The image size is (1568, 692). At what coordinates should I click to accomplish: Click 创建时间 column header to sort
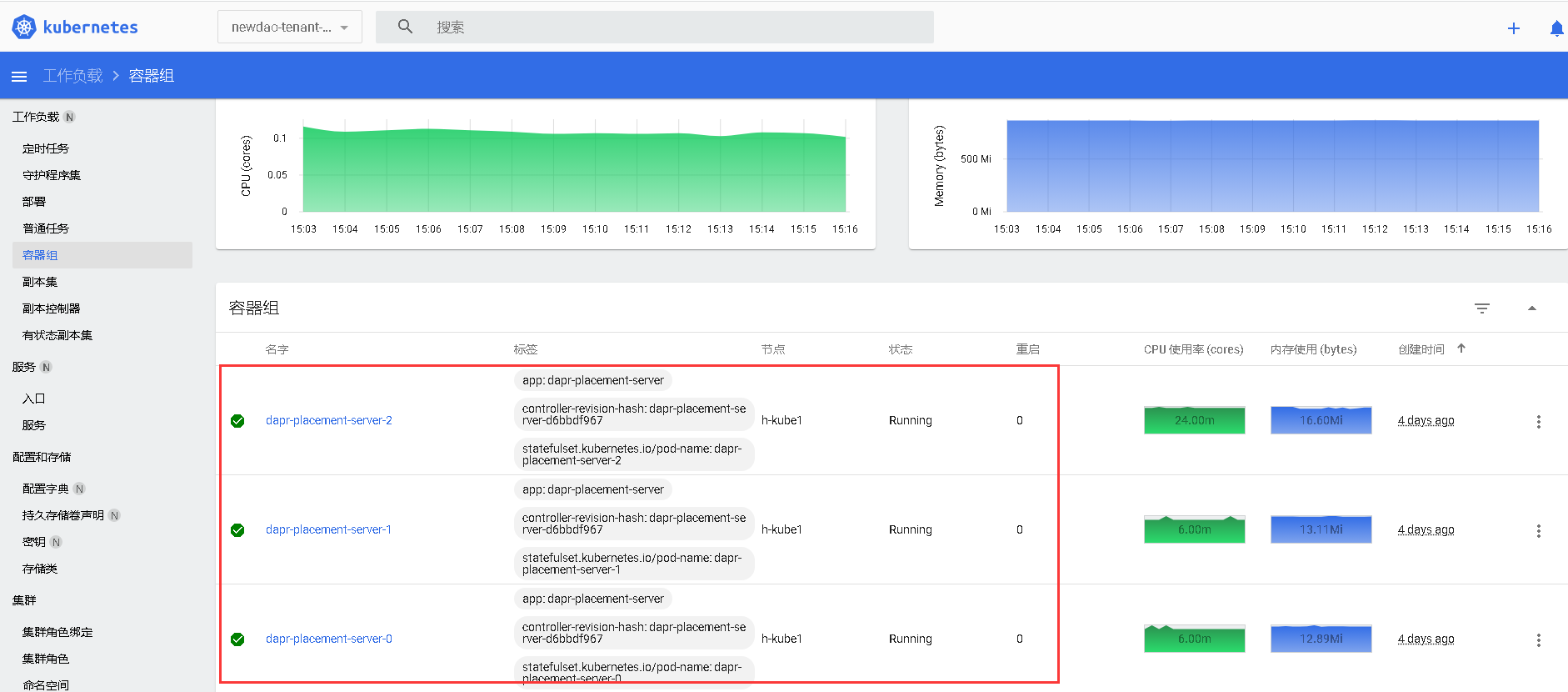point(1421,349)
